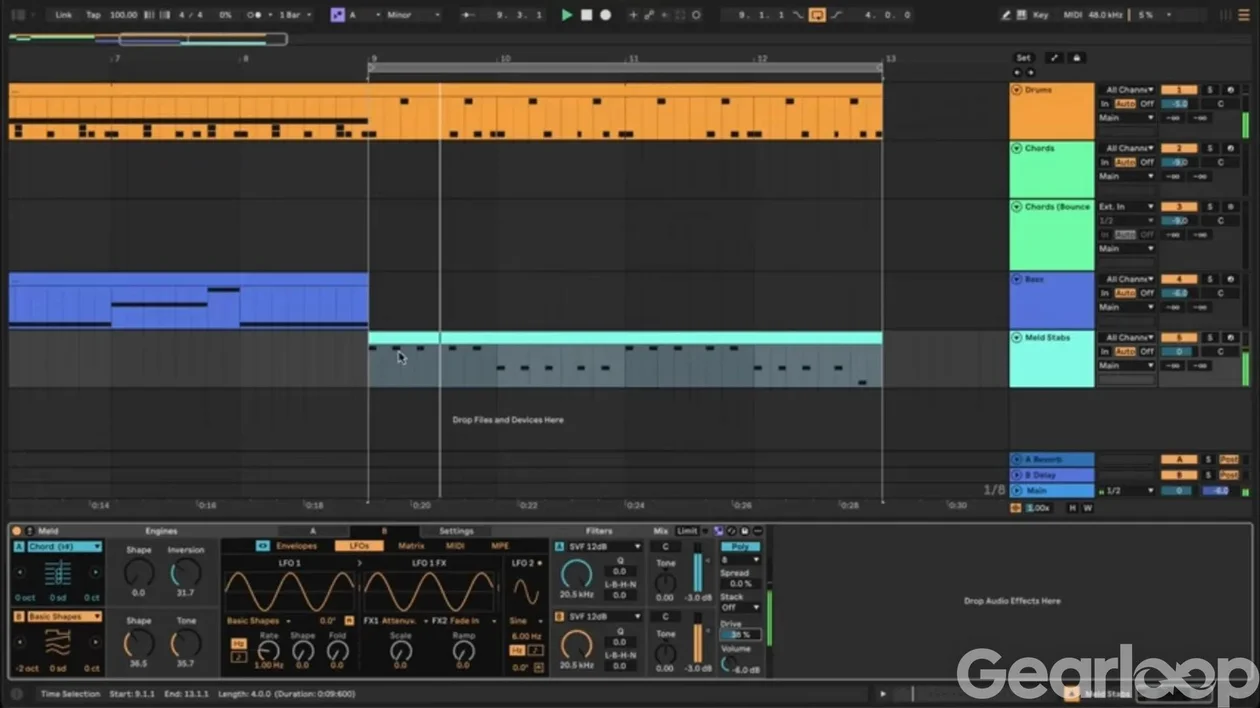1260x708 pixels.
Task: Click the LFO 1 Rate knob
Action: [269, 651]
